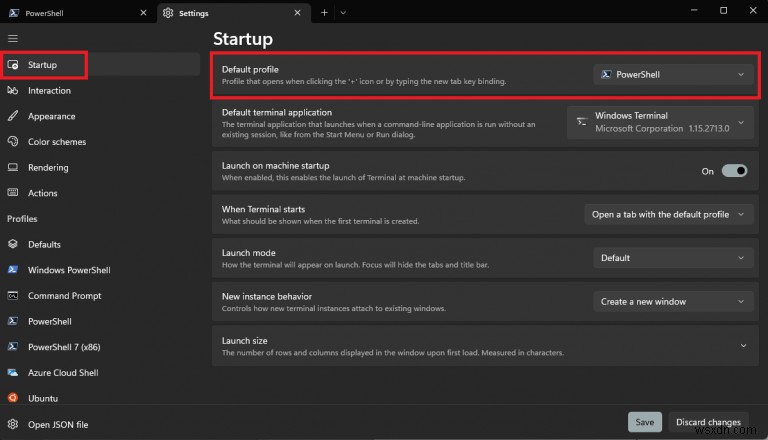This screenshot has height=440, width=768.
Task: Click the Color schemes palette icon
Action: pyautogui.click(x=13, y=142)
